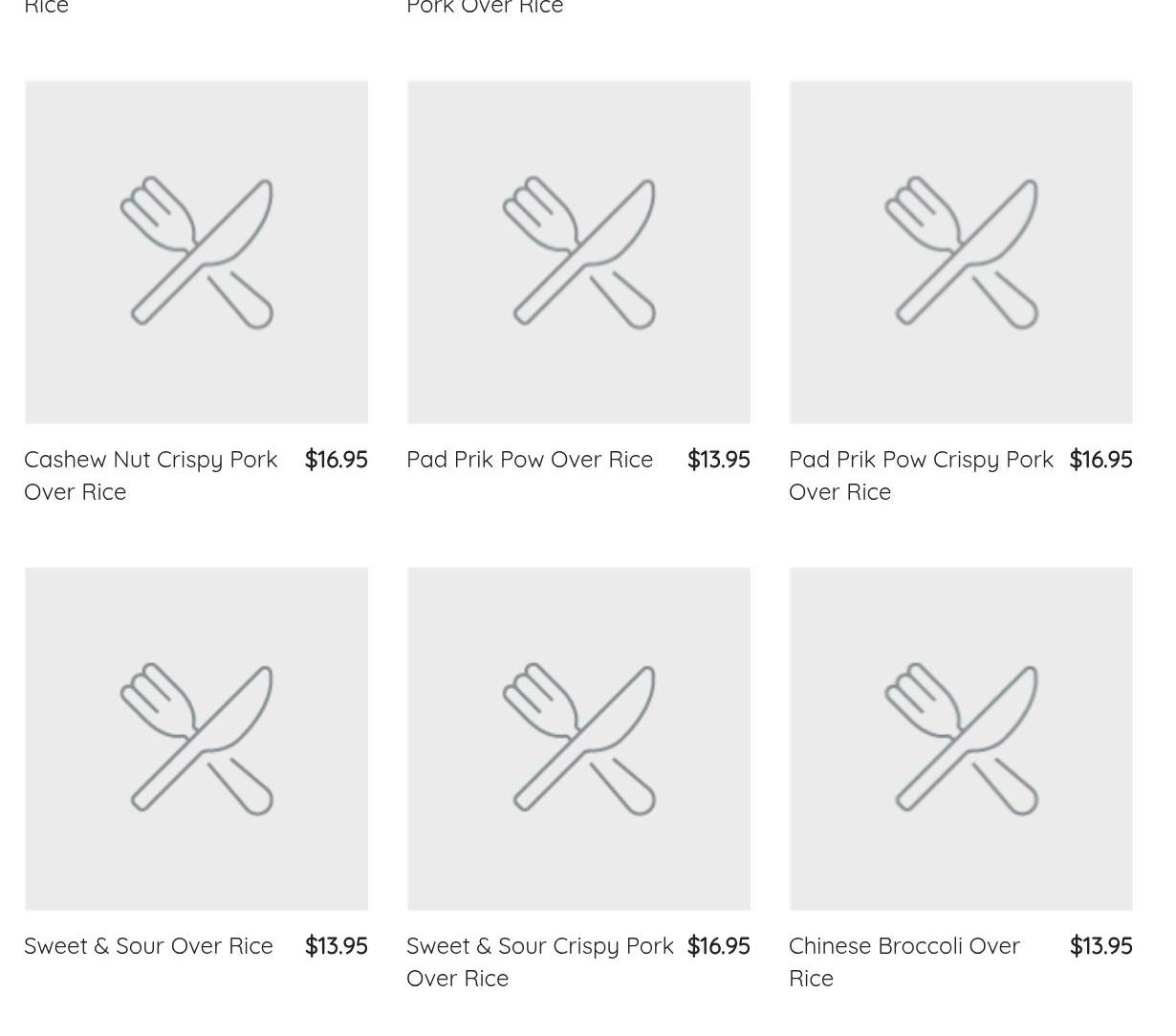
Task: Click the $13.95 Pad Prik Pow price
Action: 719,460
